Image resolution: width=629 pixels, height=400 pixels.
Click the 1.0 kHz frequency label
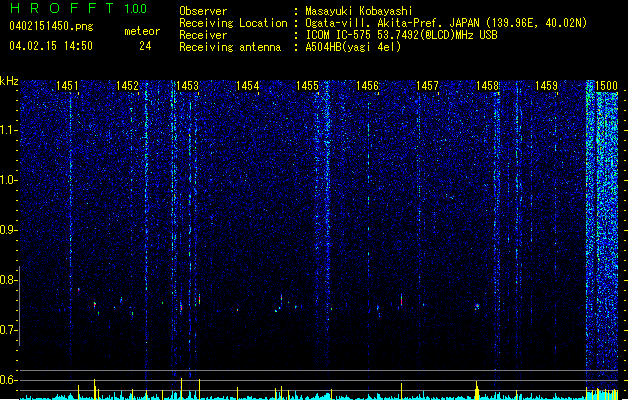tap(9, 180)
